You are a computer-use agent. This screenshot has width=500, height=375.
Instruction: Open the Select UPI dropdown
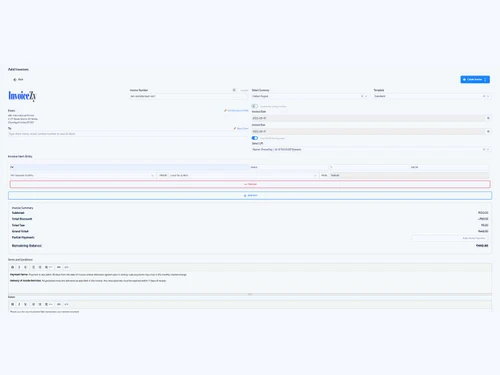coord(371,149)
